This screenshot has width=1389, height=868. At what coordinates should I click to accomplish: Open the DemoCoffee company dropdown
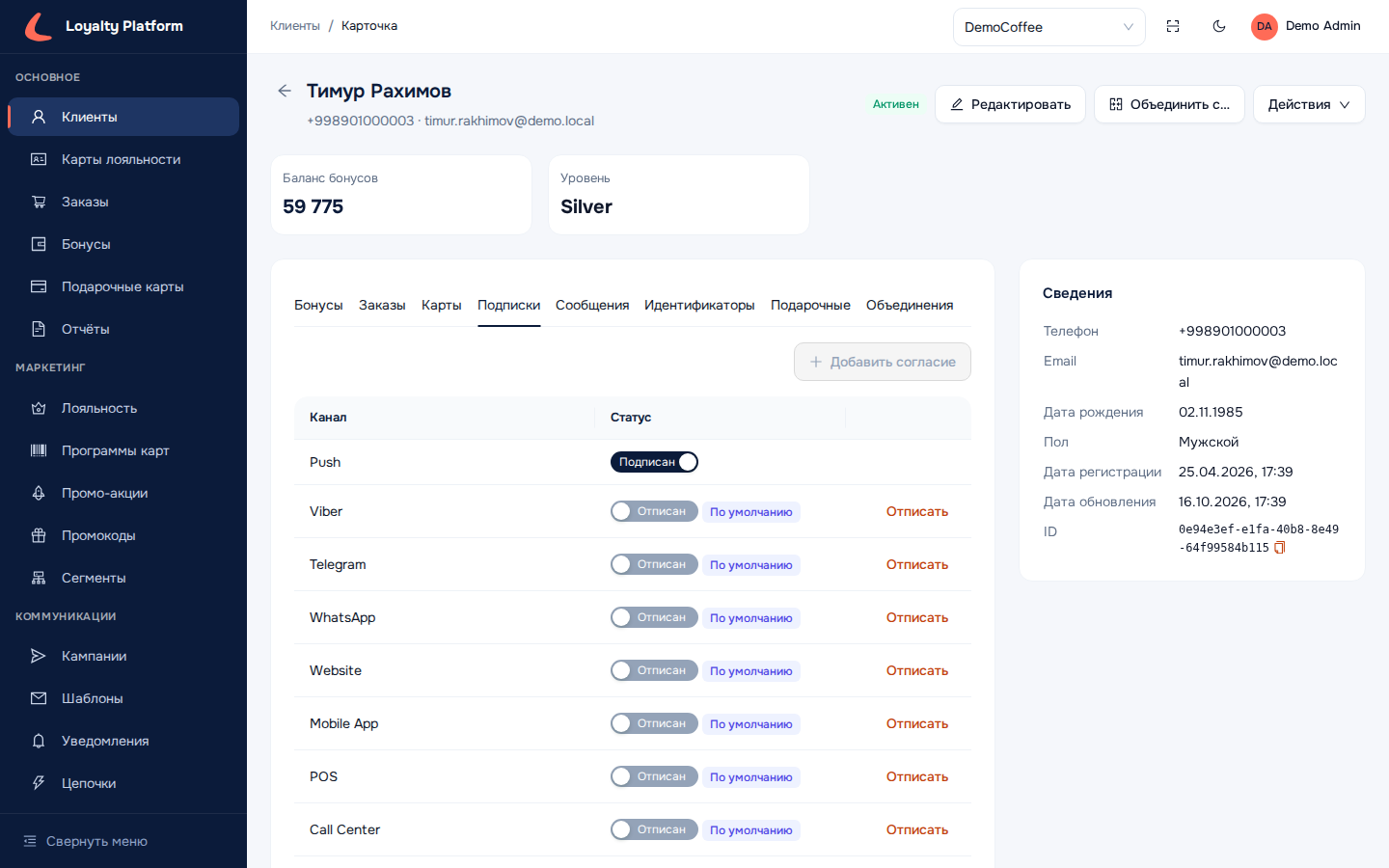[1049, 27]
